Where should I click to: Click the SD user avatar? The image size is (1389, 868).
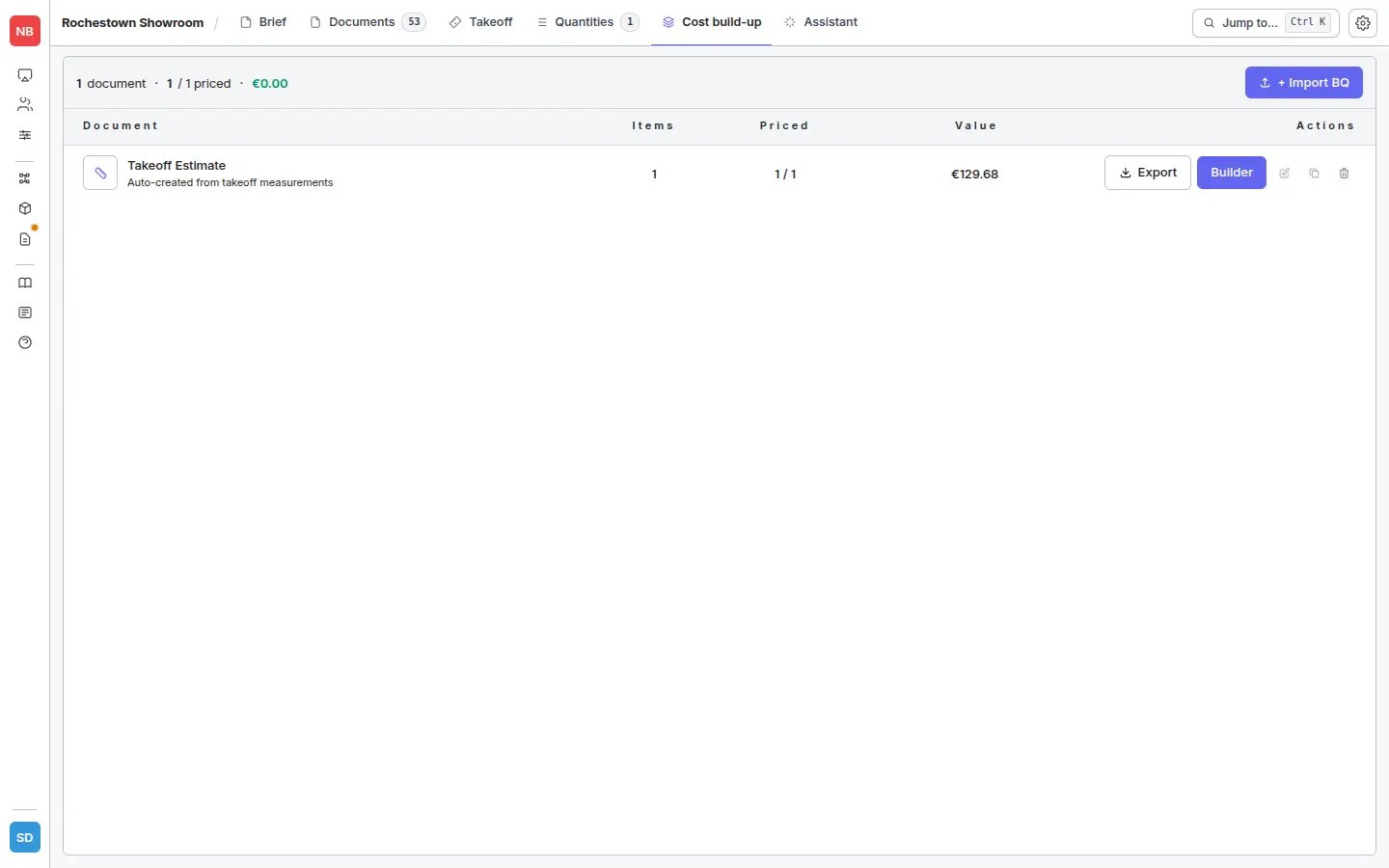[x=25, y=837]
